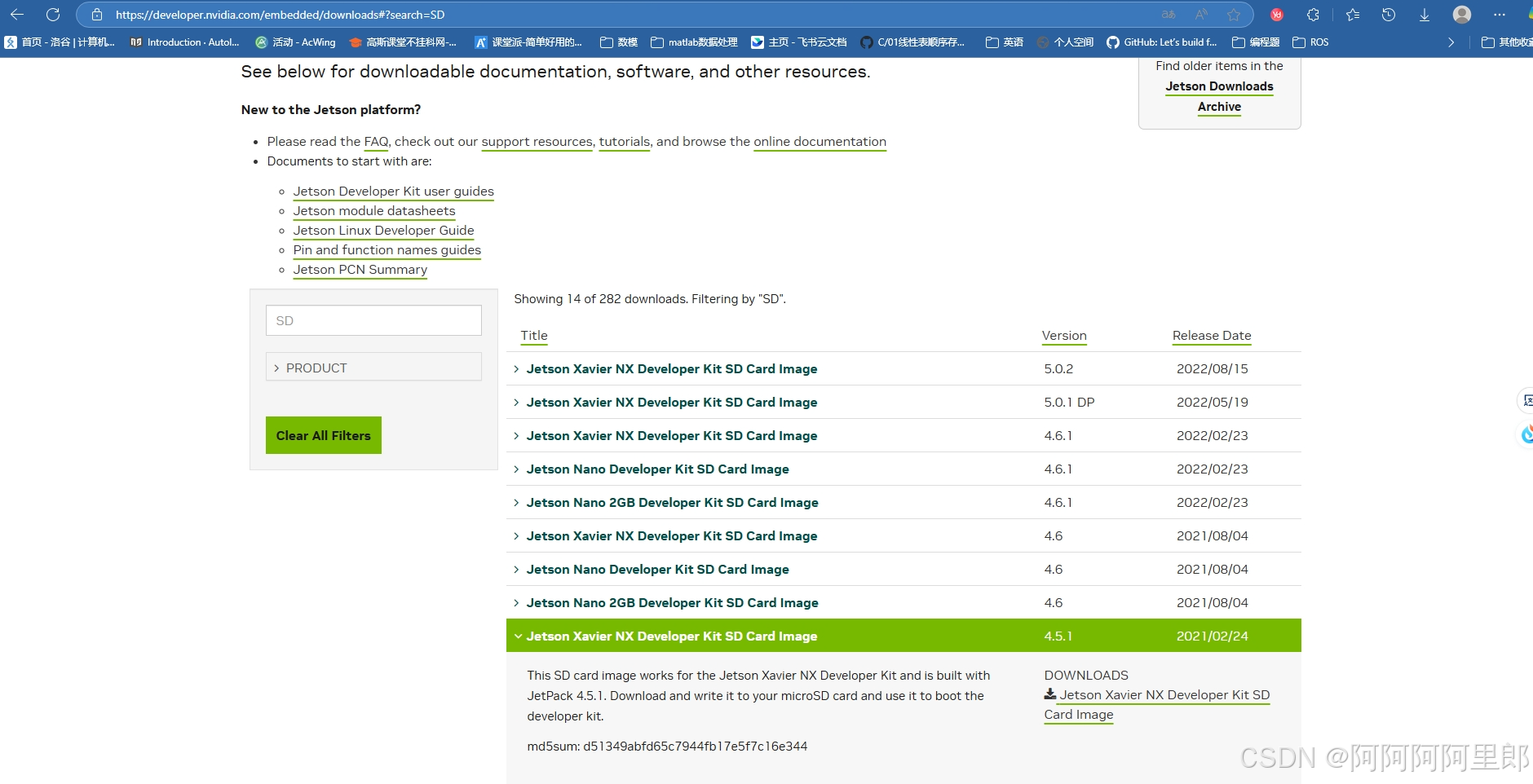Expand the Jetson Nano Developer Kit 4.6 row
The image size is (1533, 784).
pos(903,569)
